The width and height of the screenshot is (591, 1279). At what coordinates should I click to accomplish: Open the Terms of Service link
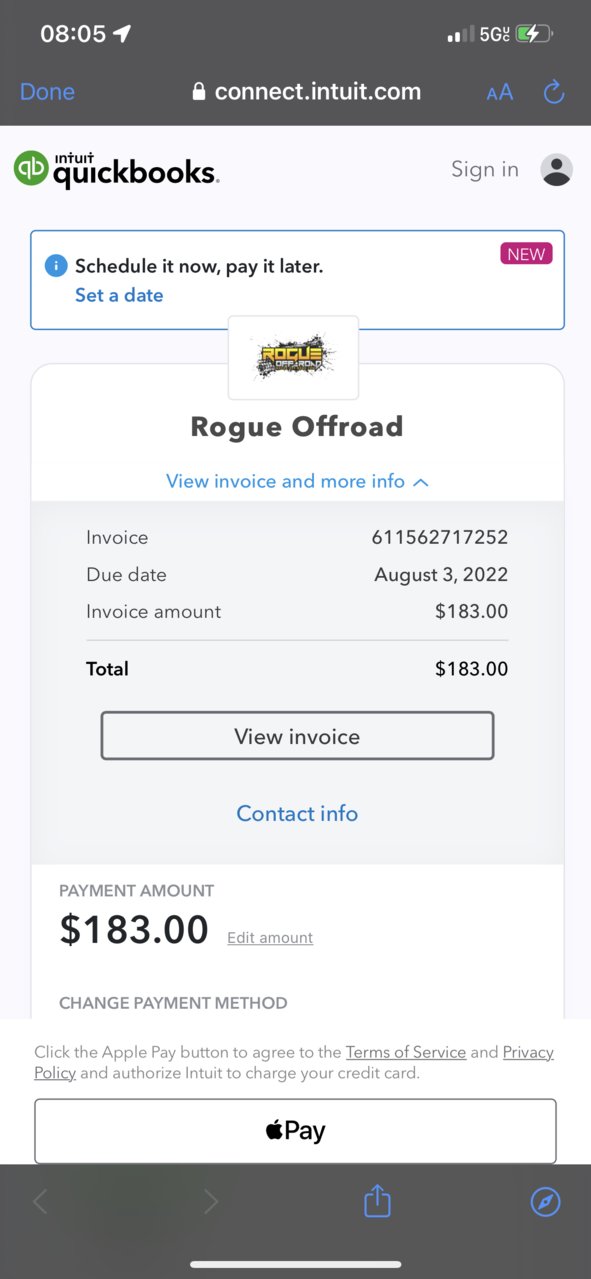[406, 1052]
